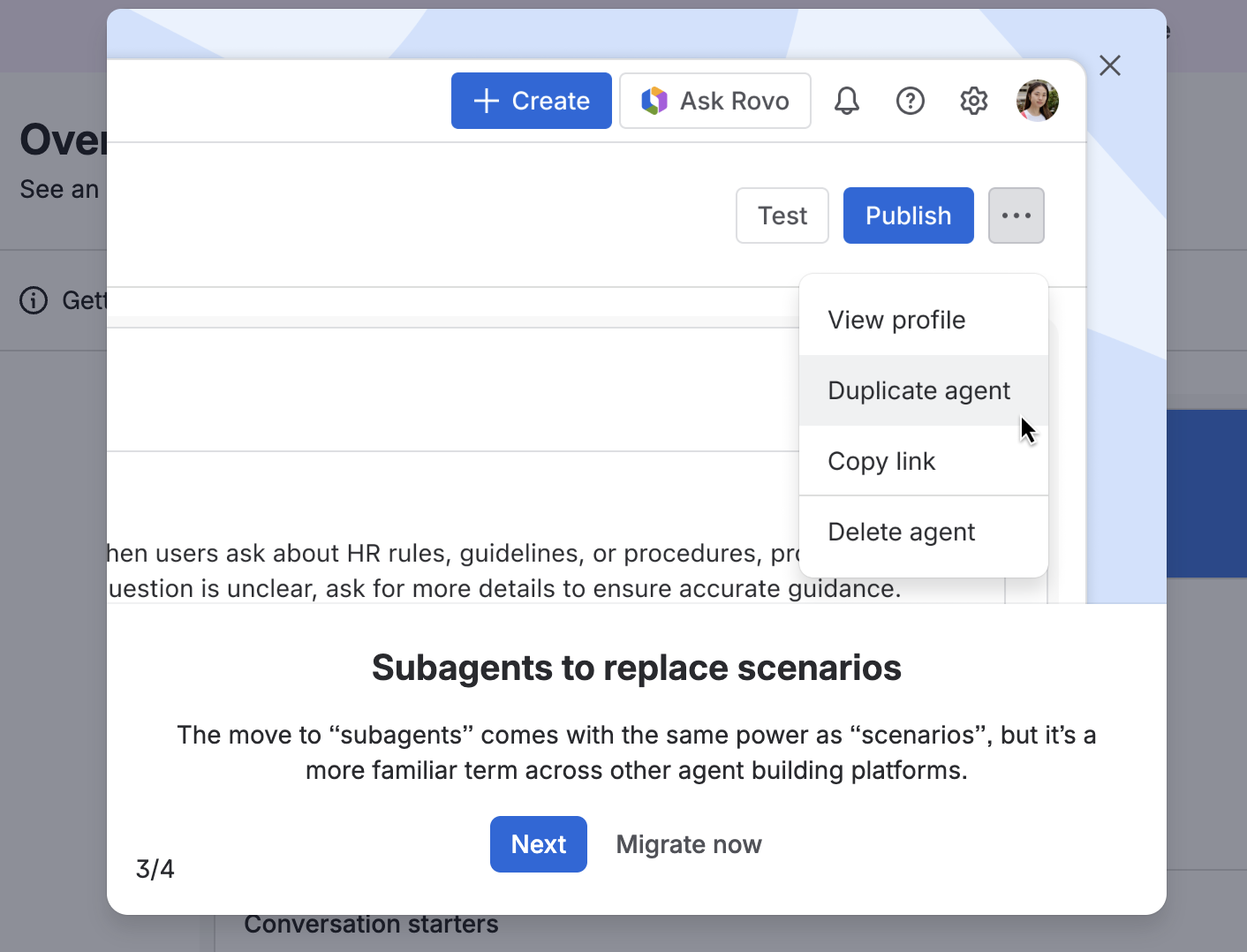Click the Test button
Image resolution: width=1247 pixels, height=952 pixels.
click(x=782, y=215)
